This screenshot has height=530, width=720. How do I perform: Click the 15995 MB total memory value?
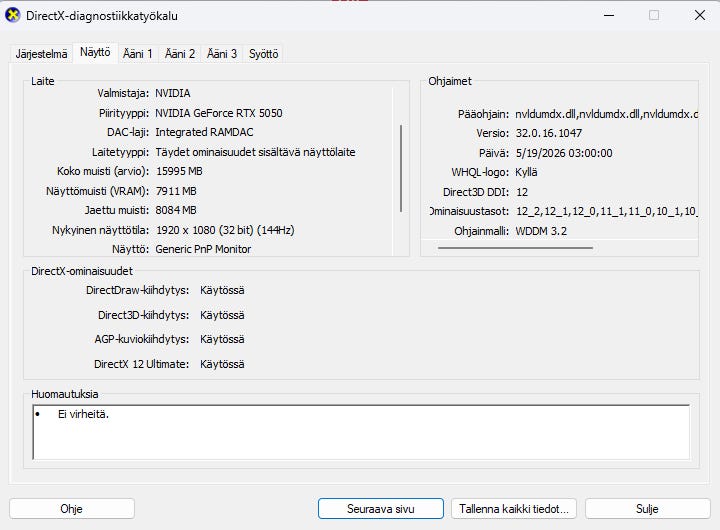pyautogui.click(x=179, y=171)
